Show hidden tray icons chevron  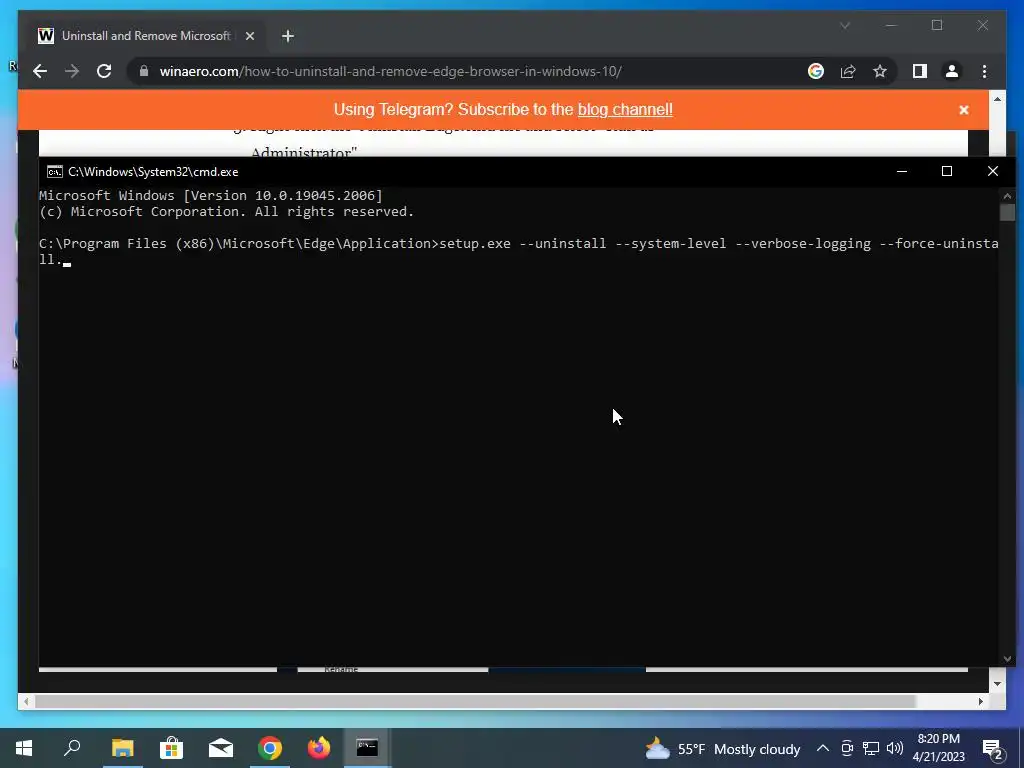point(823,748)
